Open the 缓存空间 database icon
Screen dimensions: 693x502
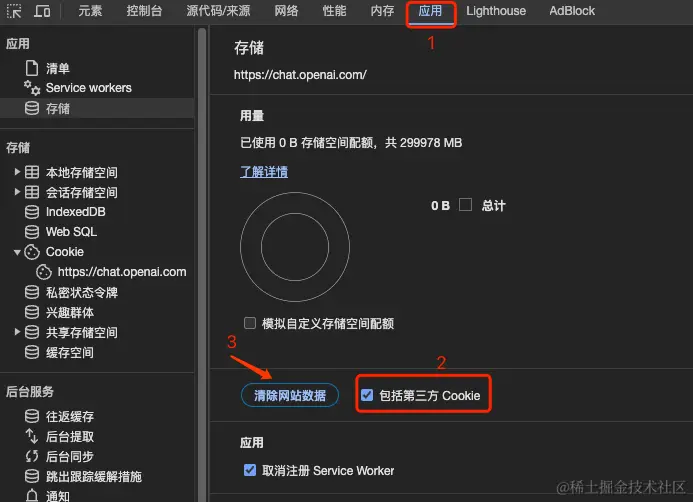(32, 352)
